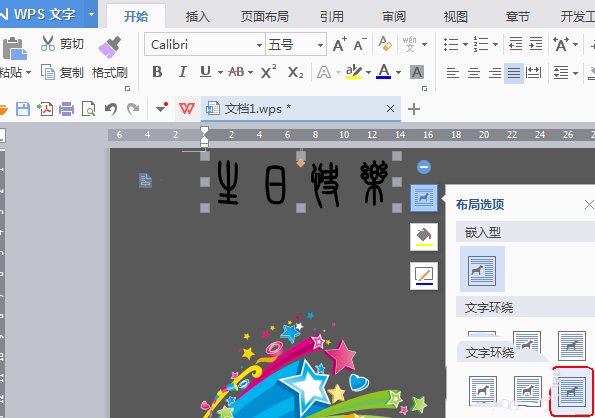Click the bullet list icon

451,44
